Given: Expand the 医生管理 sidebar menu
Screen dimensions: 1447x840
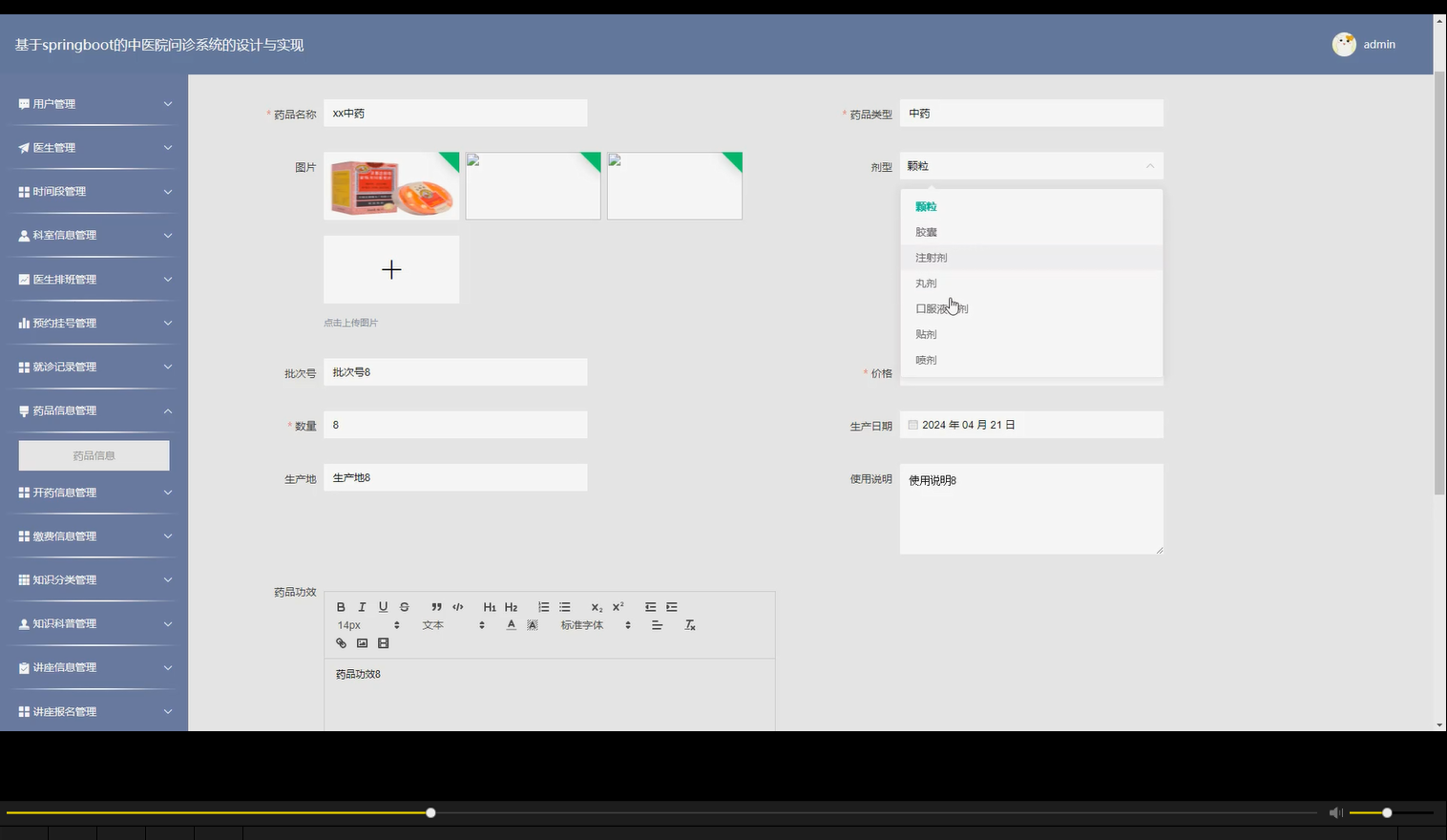Looking at the screenshot, I should point(94,148).
